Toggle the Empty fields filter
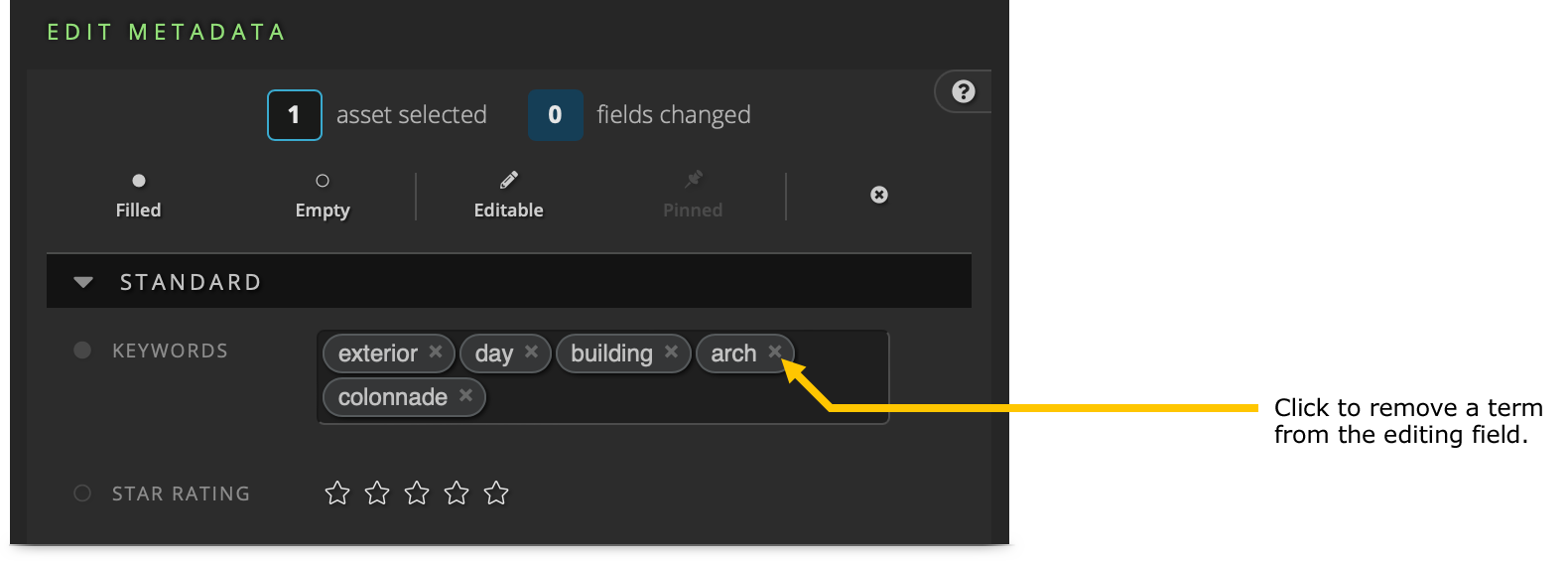1568x564 pixels. (x=323, y=195)
